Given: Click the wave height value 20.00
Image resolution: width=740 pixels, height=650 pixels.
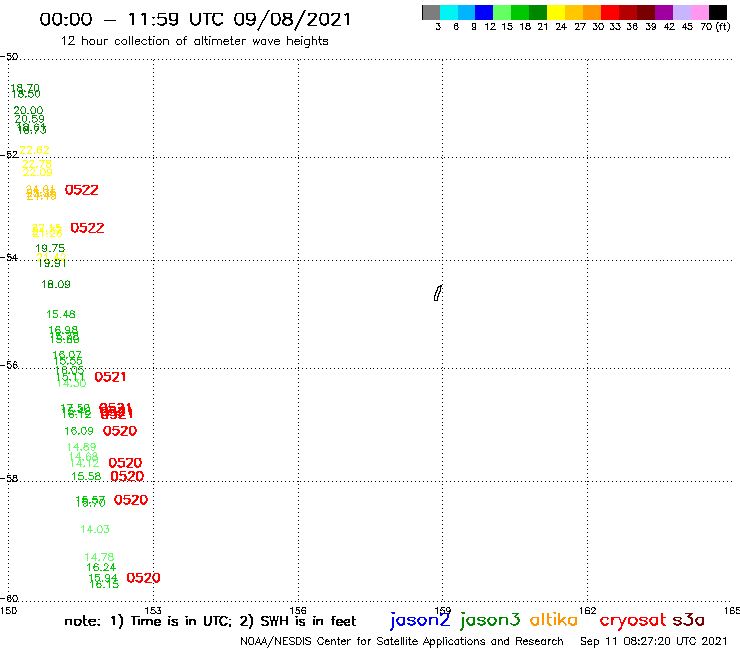Looking at the screenshot, I should (x=28, y=110).
